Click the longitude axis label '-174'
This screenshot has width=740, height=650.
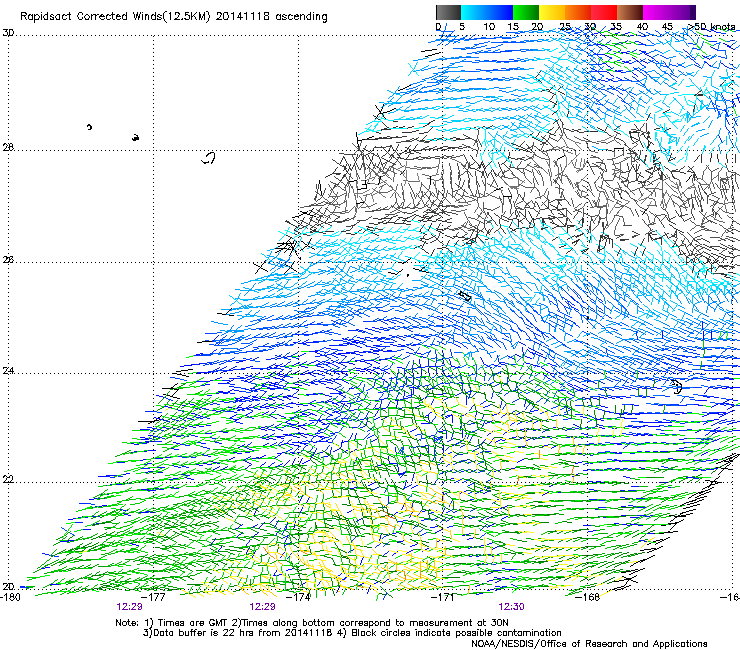click(x=299, y=597)
